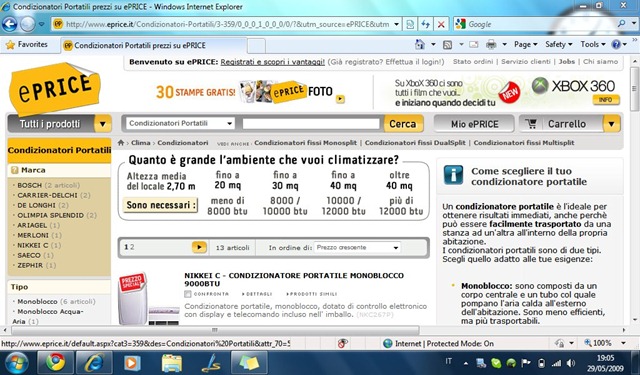This screenshot has height=375, width=640.
Task: Click Internet Explorer taskbar icon
Action: pos(94,362)
